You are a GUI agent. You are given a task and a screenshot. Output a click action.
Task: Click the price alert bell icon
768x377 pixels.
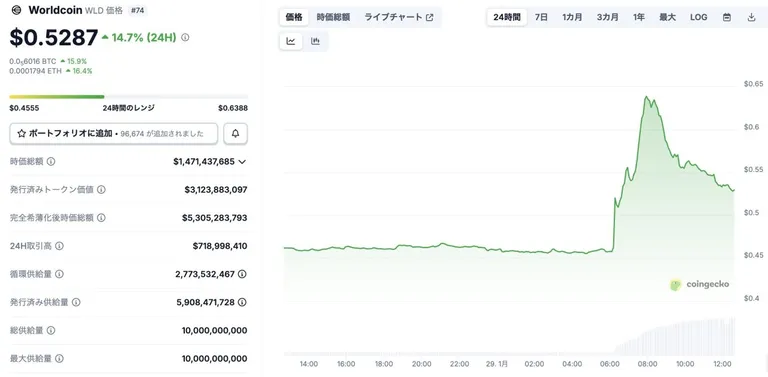click(236, 134)
